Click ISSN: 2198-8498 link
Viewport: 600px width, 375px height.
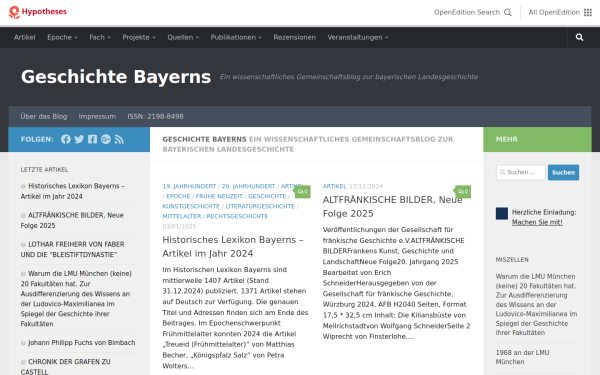click(155, 116)
